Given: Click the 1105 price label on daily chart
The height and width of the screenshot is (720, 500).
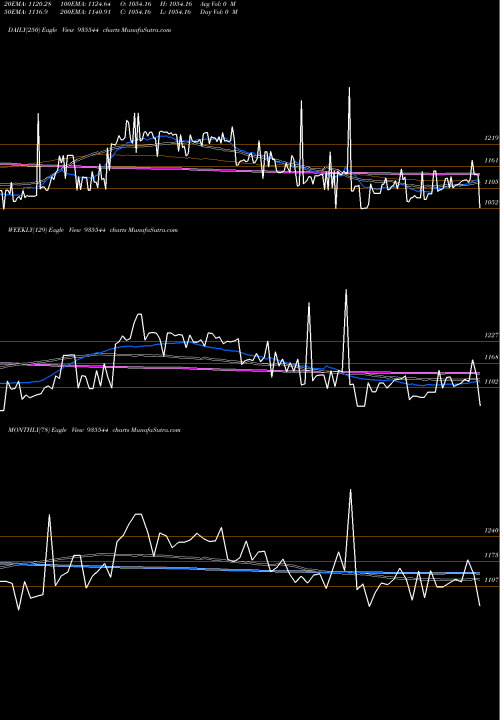Looking at the screenshot, I should pyautogui.click(x=491, y=182).
